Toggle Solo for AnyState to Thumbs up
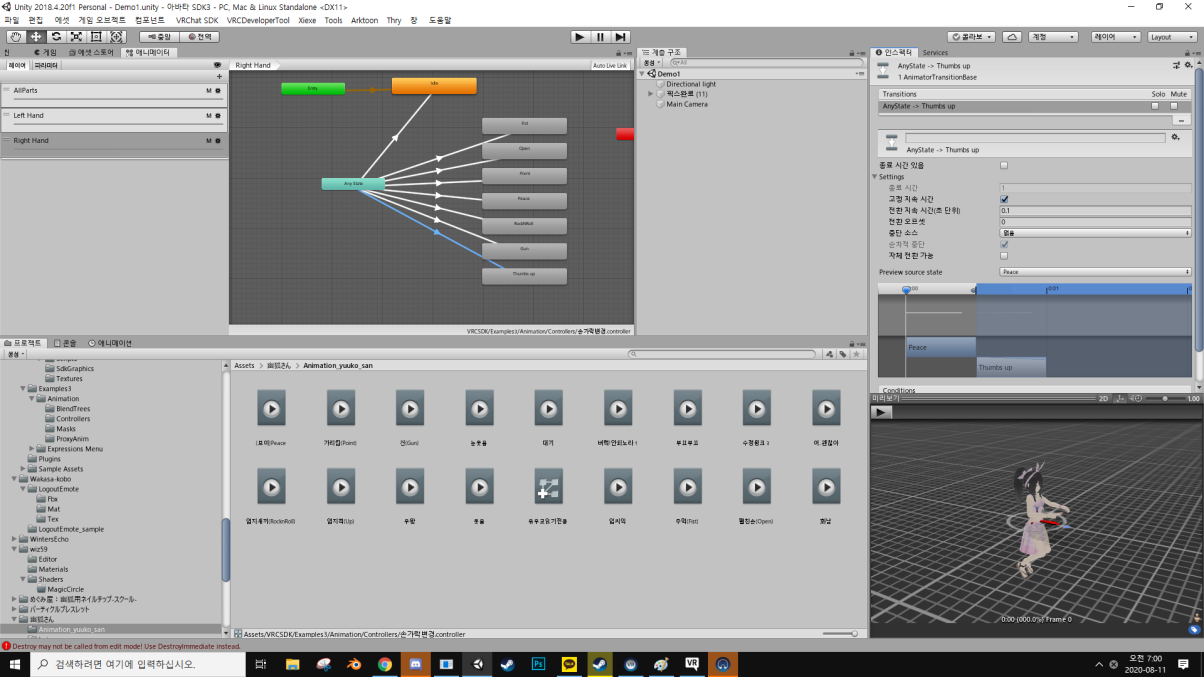This screenshot has height=677, width=1204. [x=1155, y=106]
